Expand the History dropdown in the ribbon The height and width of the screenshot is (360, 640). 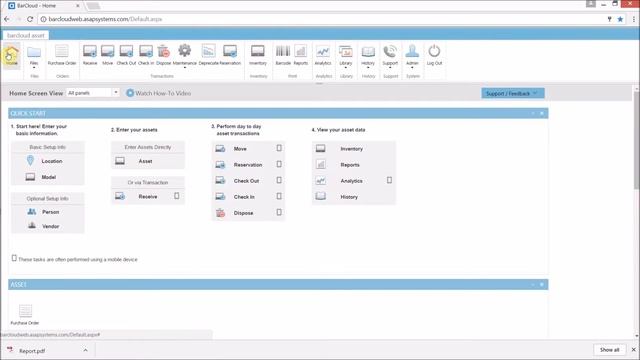pos(368,67)
